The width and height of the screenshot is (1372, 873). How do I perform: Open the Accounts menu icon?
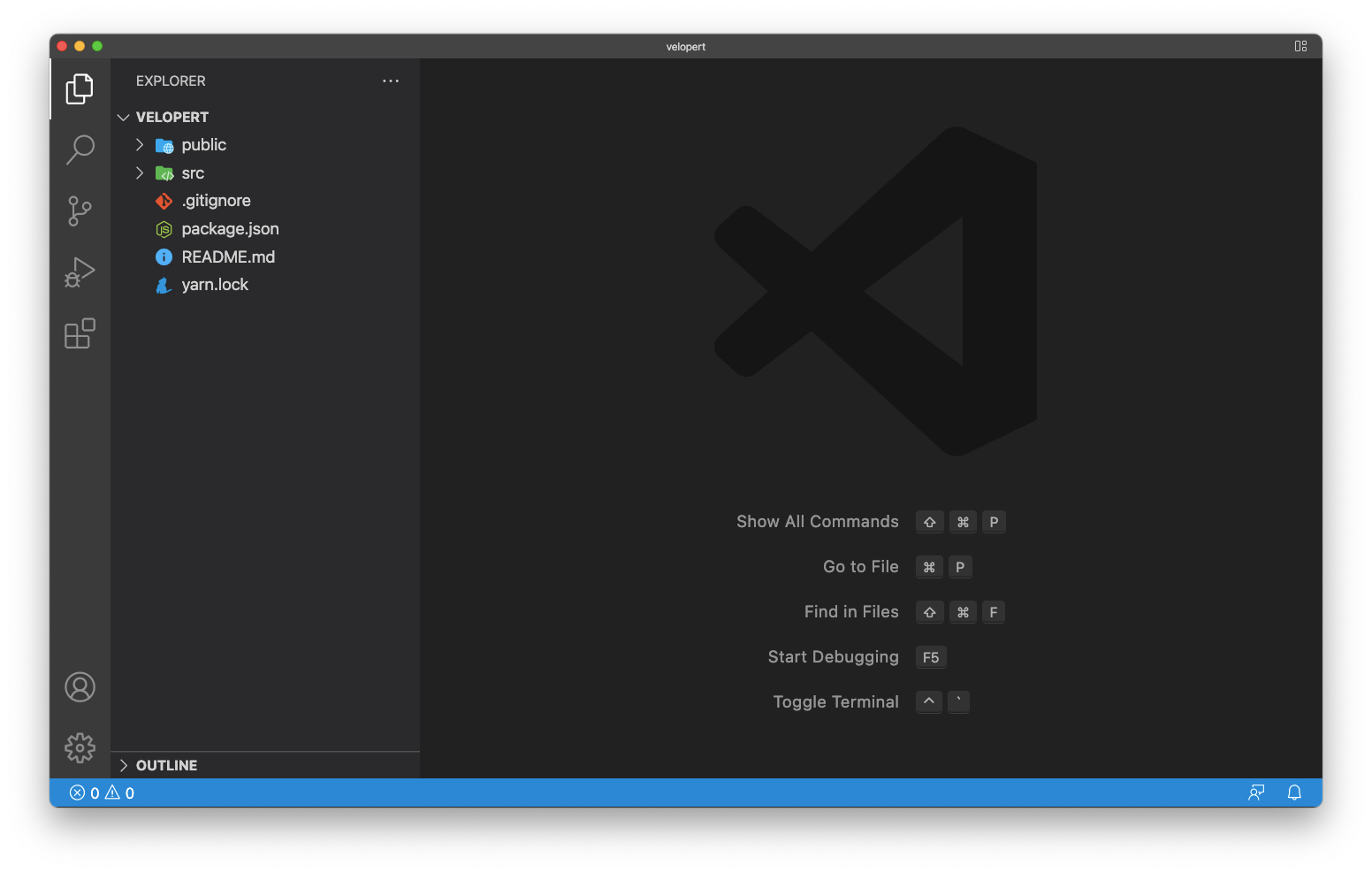(80, 687)
